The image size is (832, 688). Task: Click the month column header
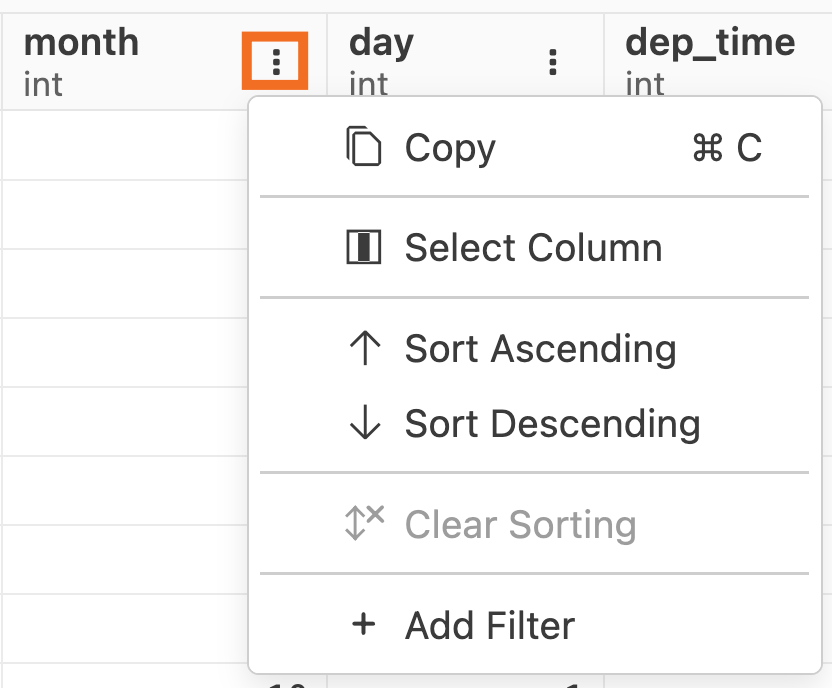[83, 42]
